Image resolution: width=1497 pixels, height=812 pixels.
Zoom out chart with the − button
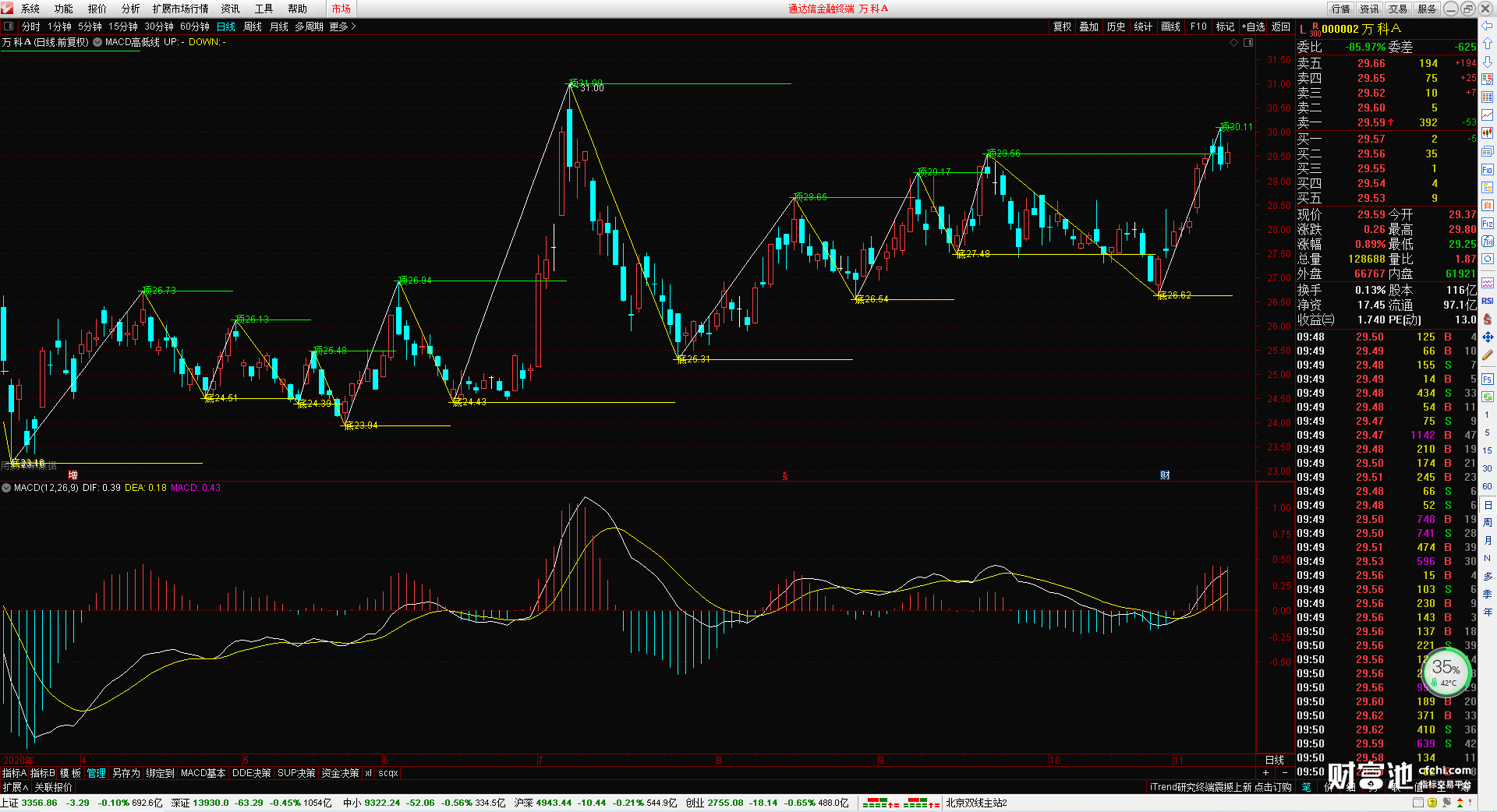[x=1285, y=772]
